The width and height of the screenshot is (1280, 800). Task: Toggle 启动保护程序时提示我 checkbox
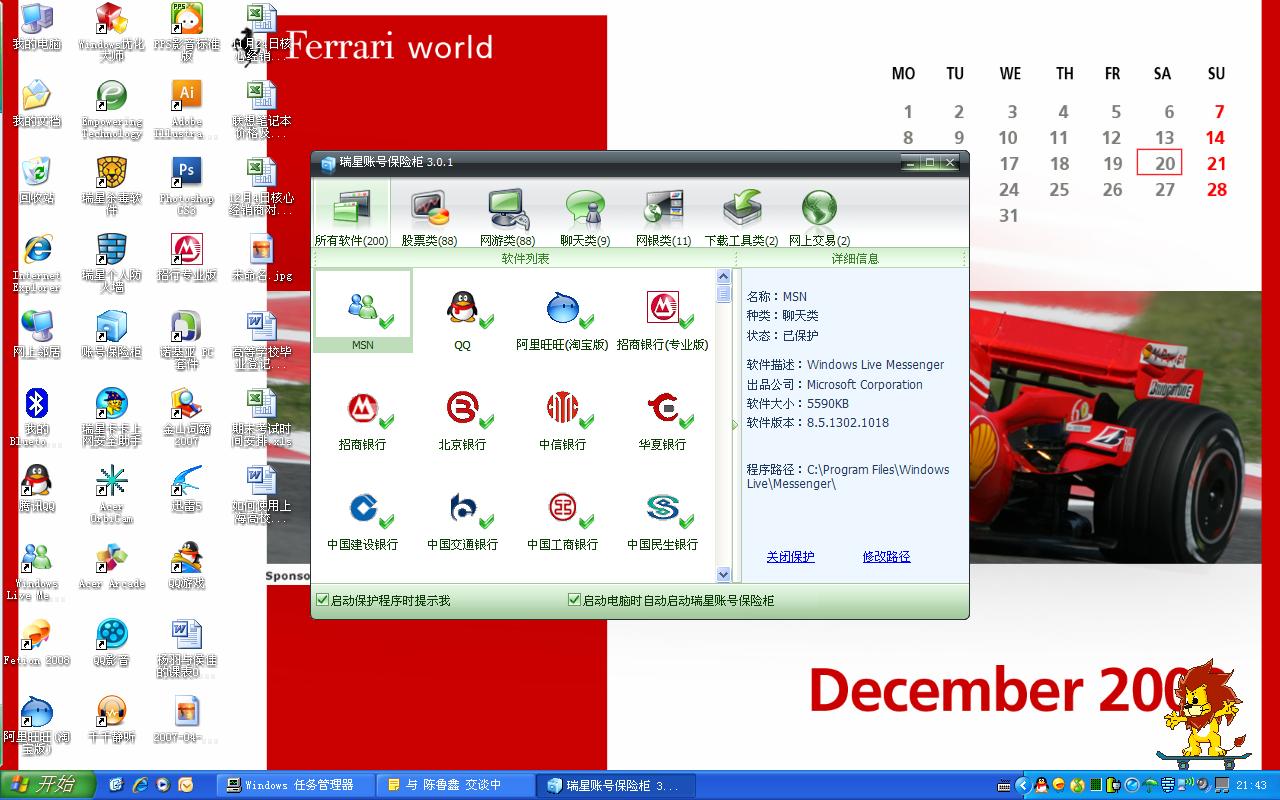pos(322,600)
